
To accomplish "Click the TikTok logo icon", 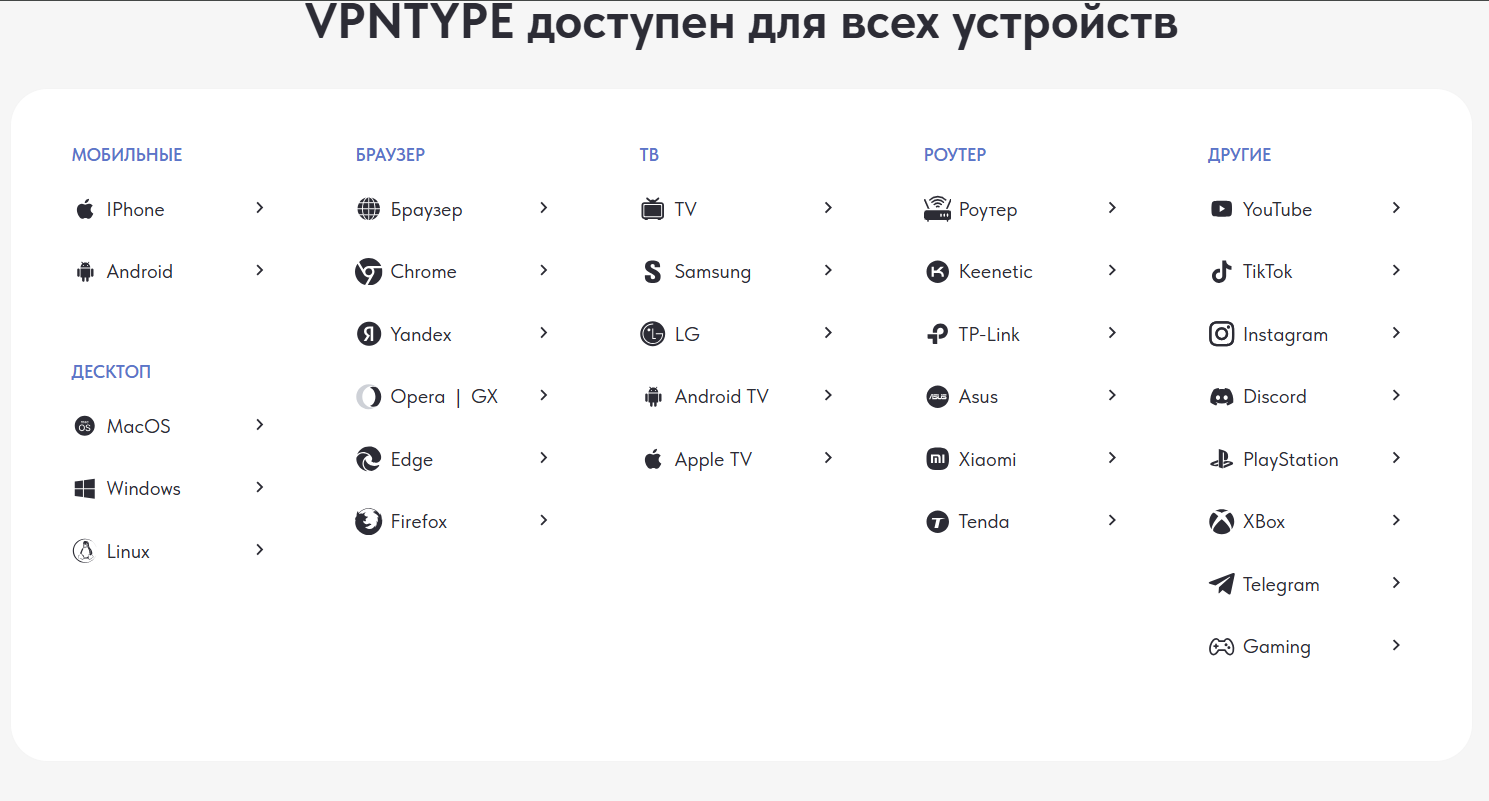I will click(1221, 272).
